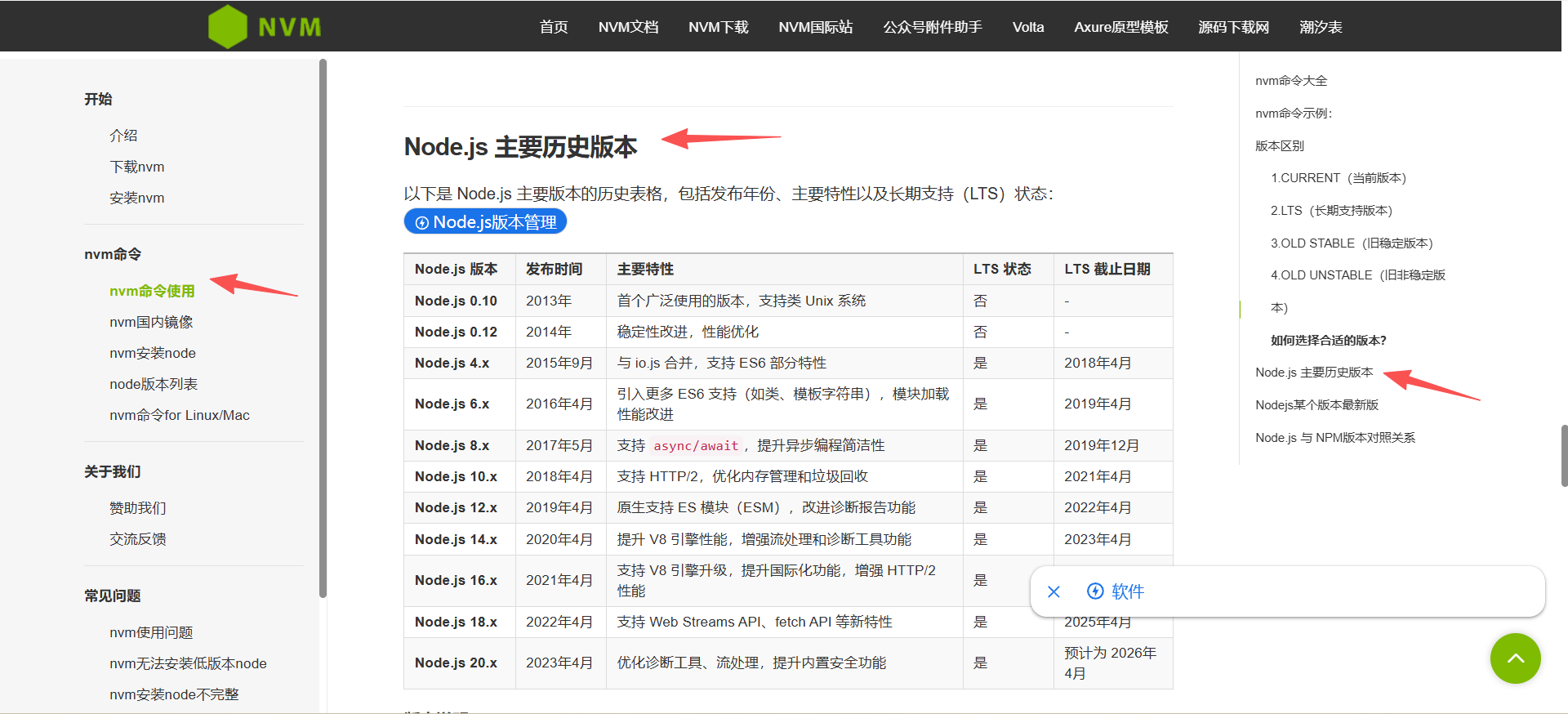Open 交流反馈 sidebar entry

(137, 539)
